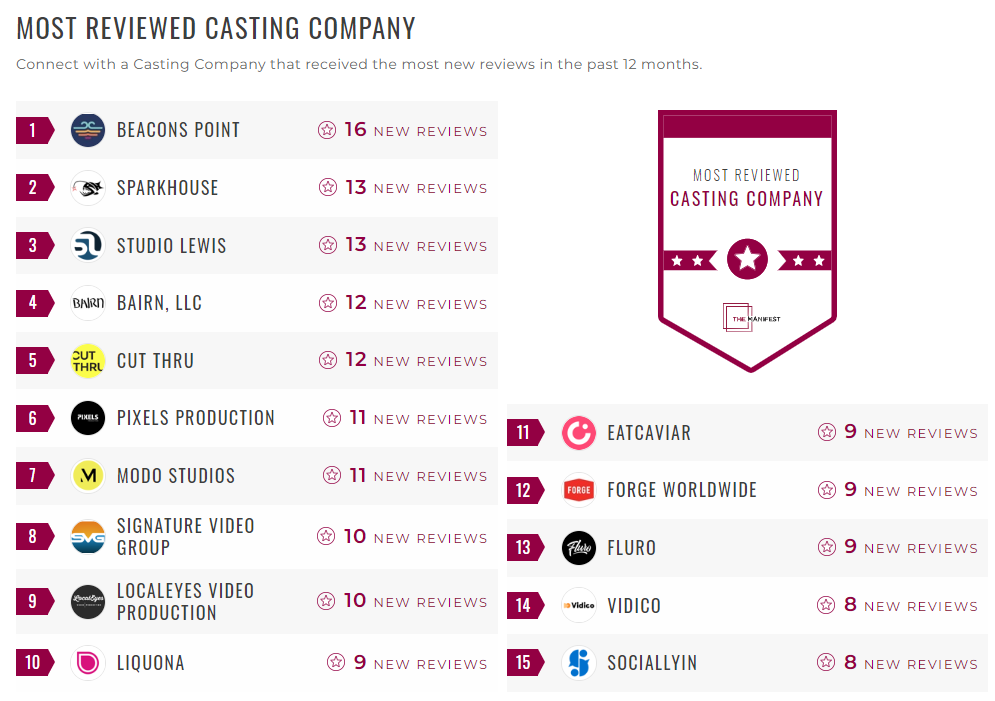Click the rank 1 number flag
995x701 pixels.
click(34, 130)
